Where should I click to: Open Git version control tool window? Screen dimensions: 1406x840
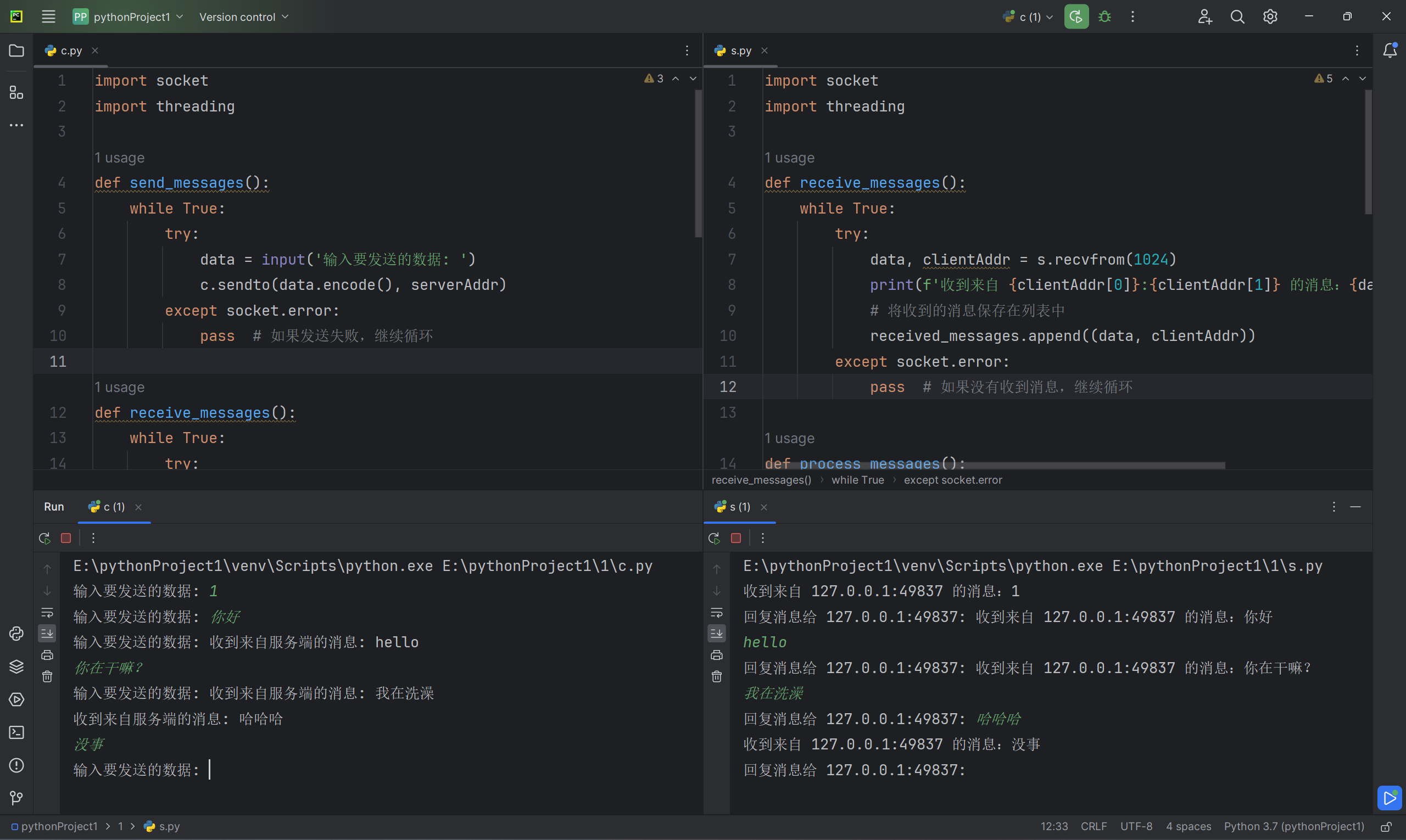tap(16, 798)
